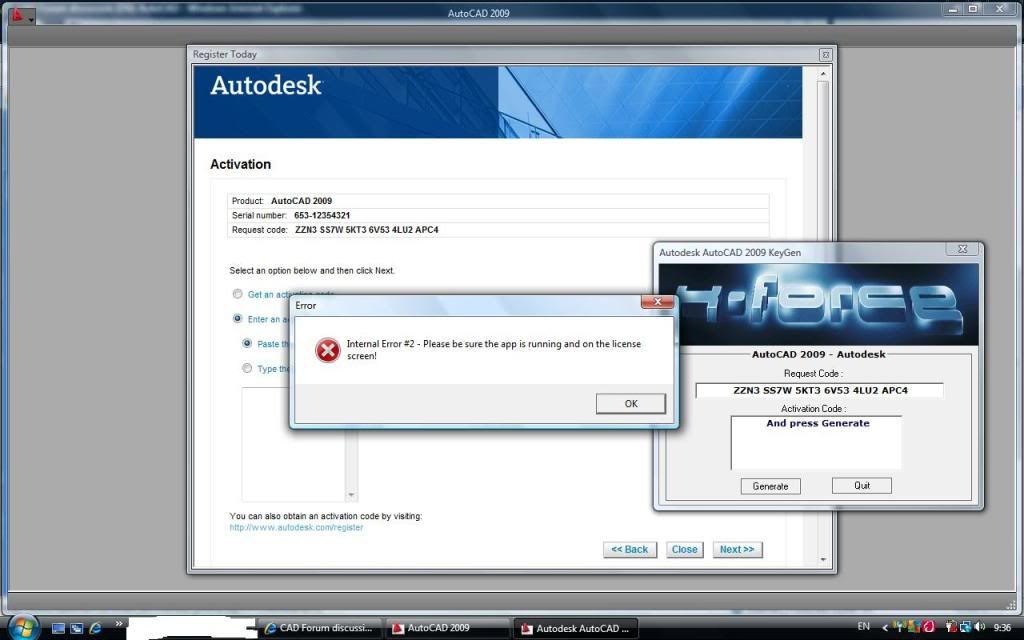Click OK in the Error dialog
Screen dimensions: 1024x640
[631, 404]
